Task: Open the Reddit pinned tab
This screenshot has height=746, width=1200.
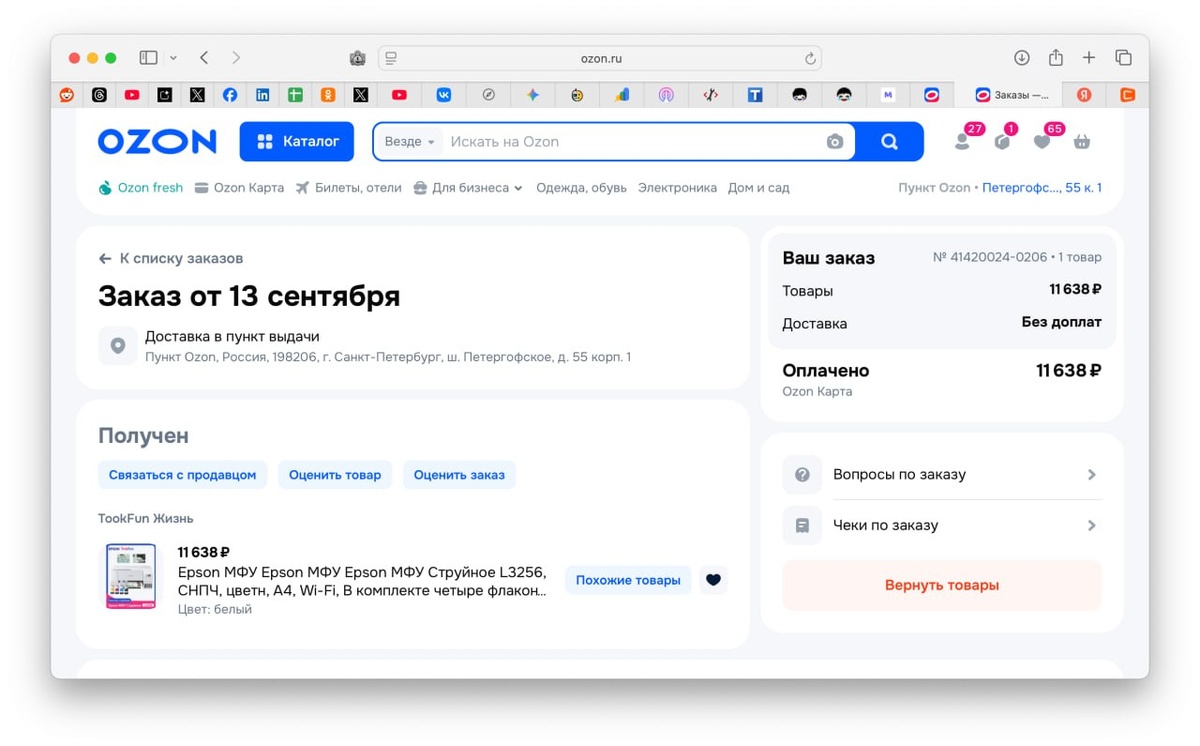Action: 67,95
